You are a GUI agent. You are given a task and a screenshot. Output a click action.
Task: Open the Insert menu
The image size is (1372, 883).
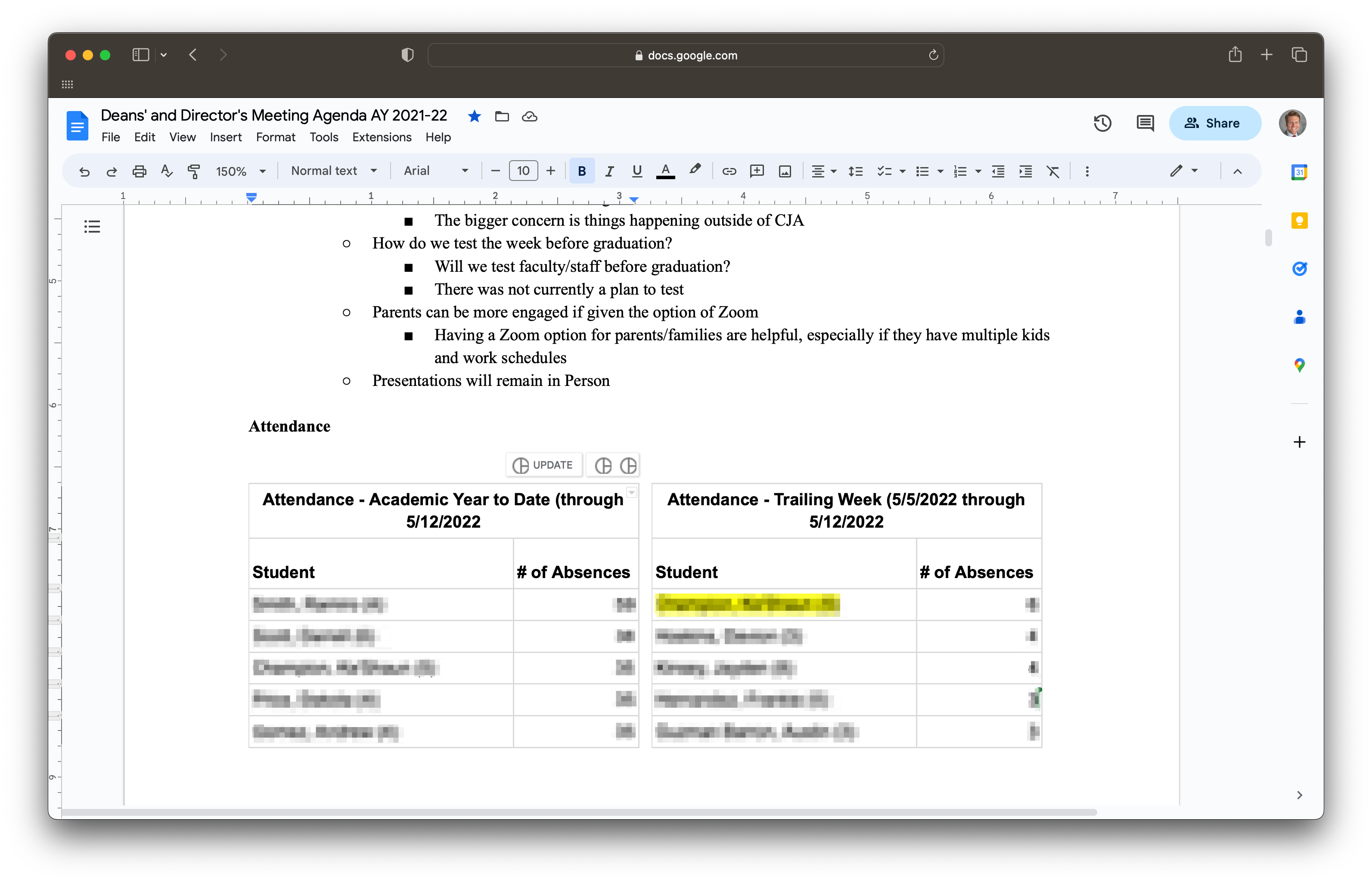pyautogui.click(x=225, y=137)
